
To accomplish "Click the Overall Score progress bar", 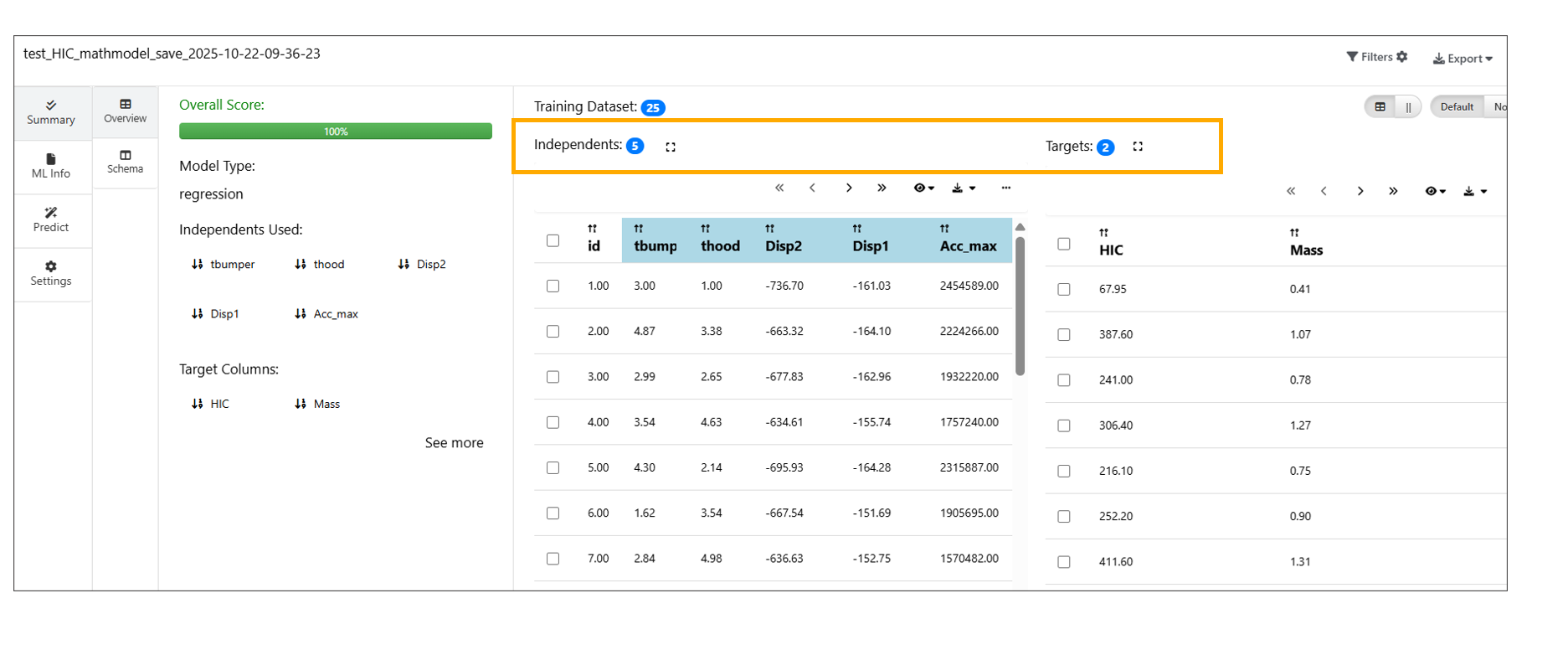I will pyautogui.click(x=335, y=132).
